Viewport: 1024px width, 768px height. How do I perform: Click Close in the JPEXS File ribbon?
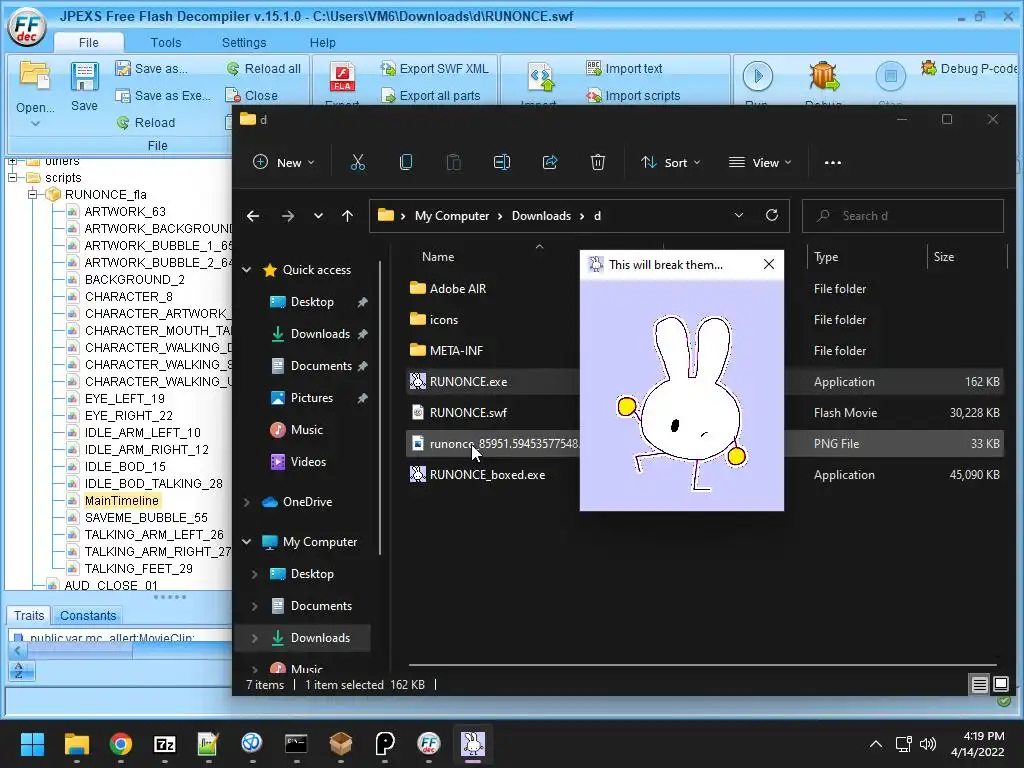[251, 95]
